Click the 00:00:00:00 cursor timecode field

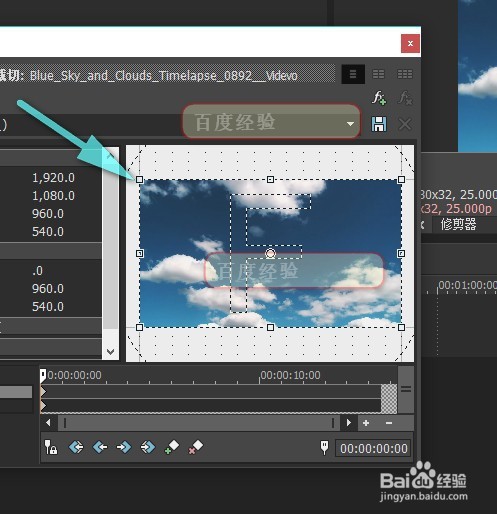pyautogui.click(x=374, y=448)
